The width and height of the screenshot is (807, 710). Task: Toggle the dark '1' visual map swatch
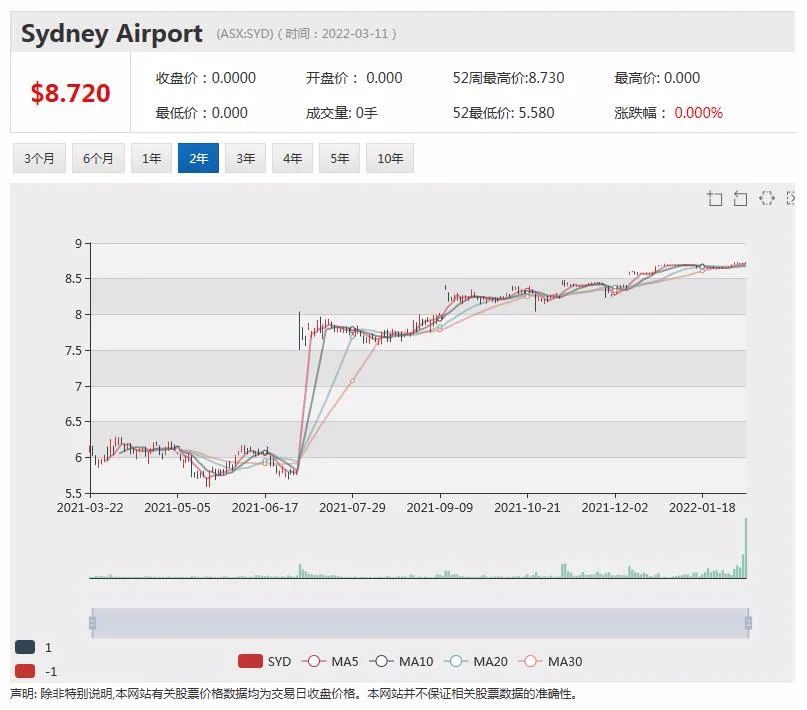click(25, 647)
